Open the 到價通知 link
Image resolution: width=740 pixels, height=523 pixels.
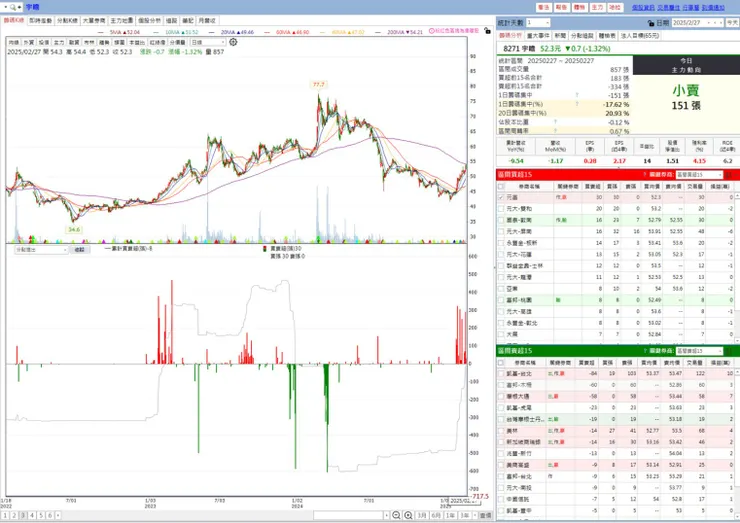[x=713, y=8]
